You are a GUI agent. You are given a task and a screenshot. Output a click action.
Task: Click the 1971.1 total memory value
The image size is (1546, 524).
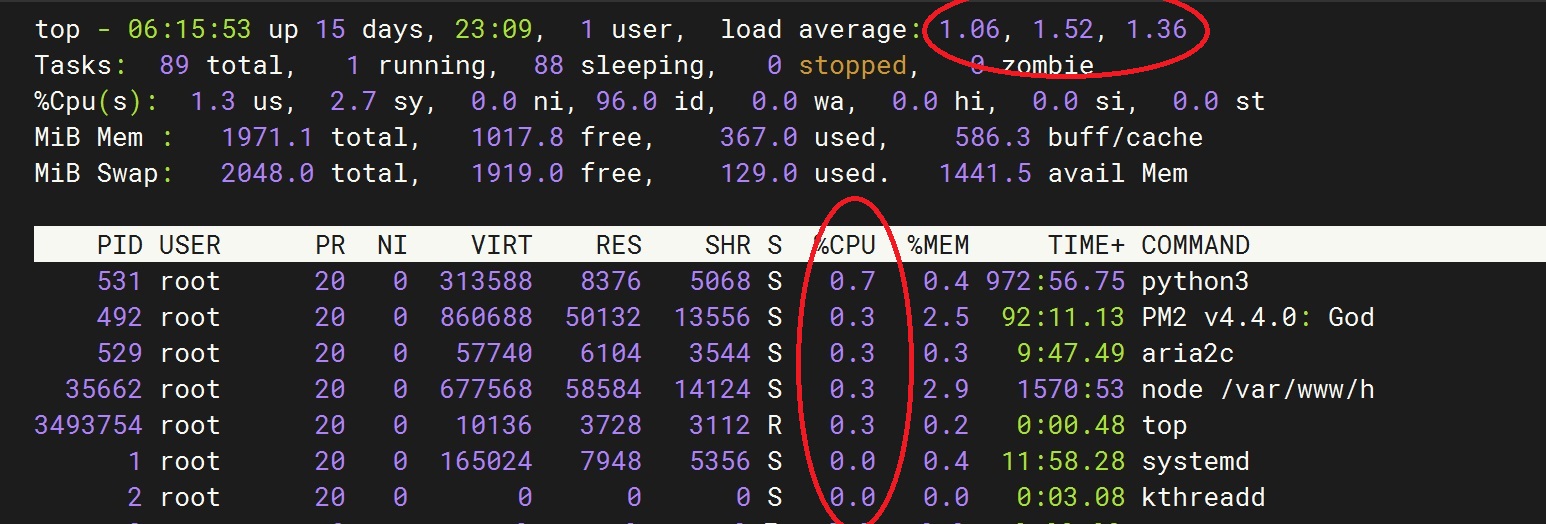coord(267,138)
